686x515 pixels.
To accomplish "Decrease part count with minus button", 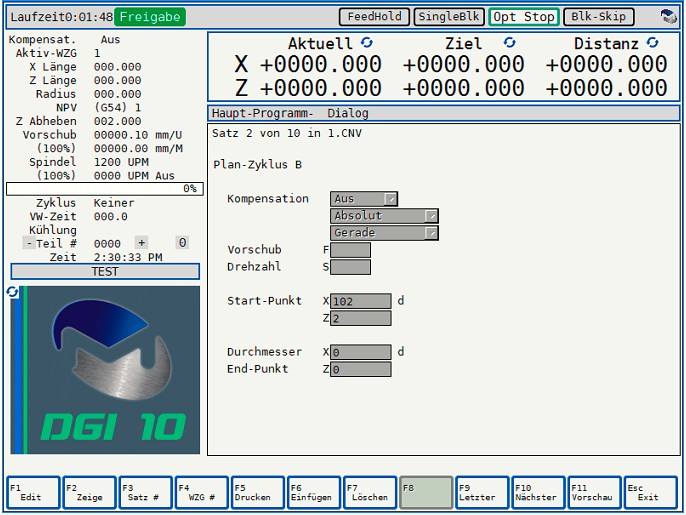I will point(29,243).
